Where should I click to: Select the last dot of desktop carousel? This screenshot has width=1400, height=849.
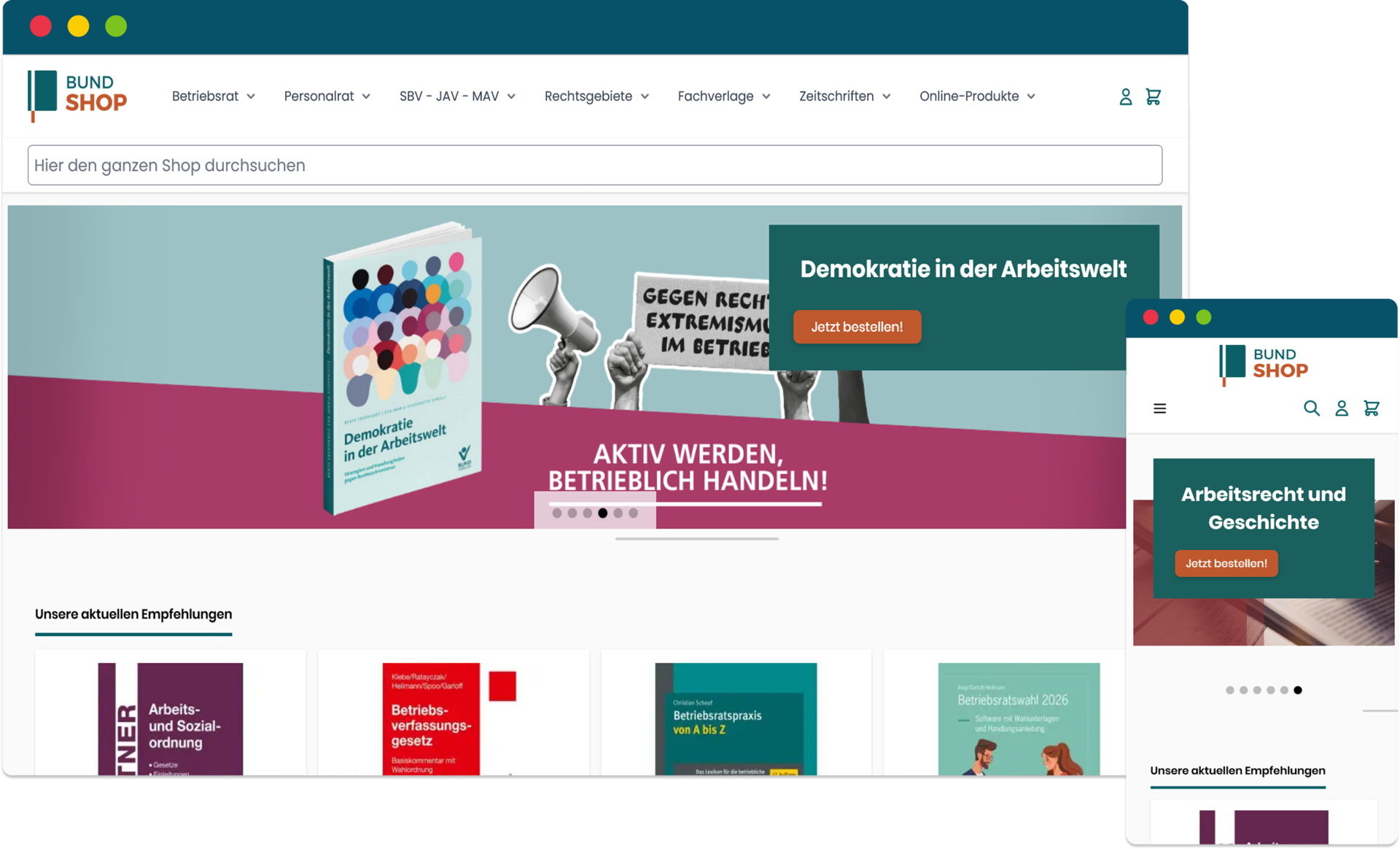(x=633, y=513)
